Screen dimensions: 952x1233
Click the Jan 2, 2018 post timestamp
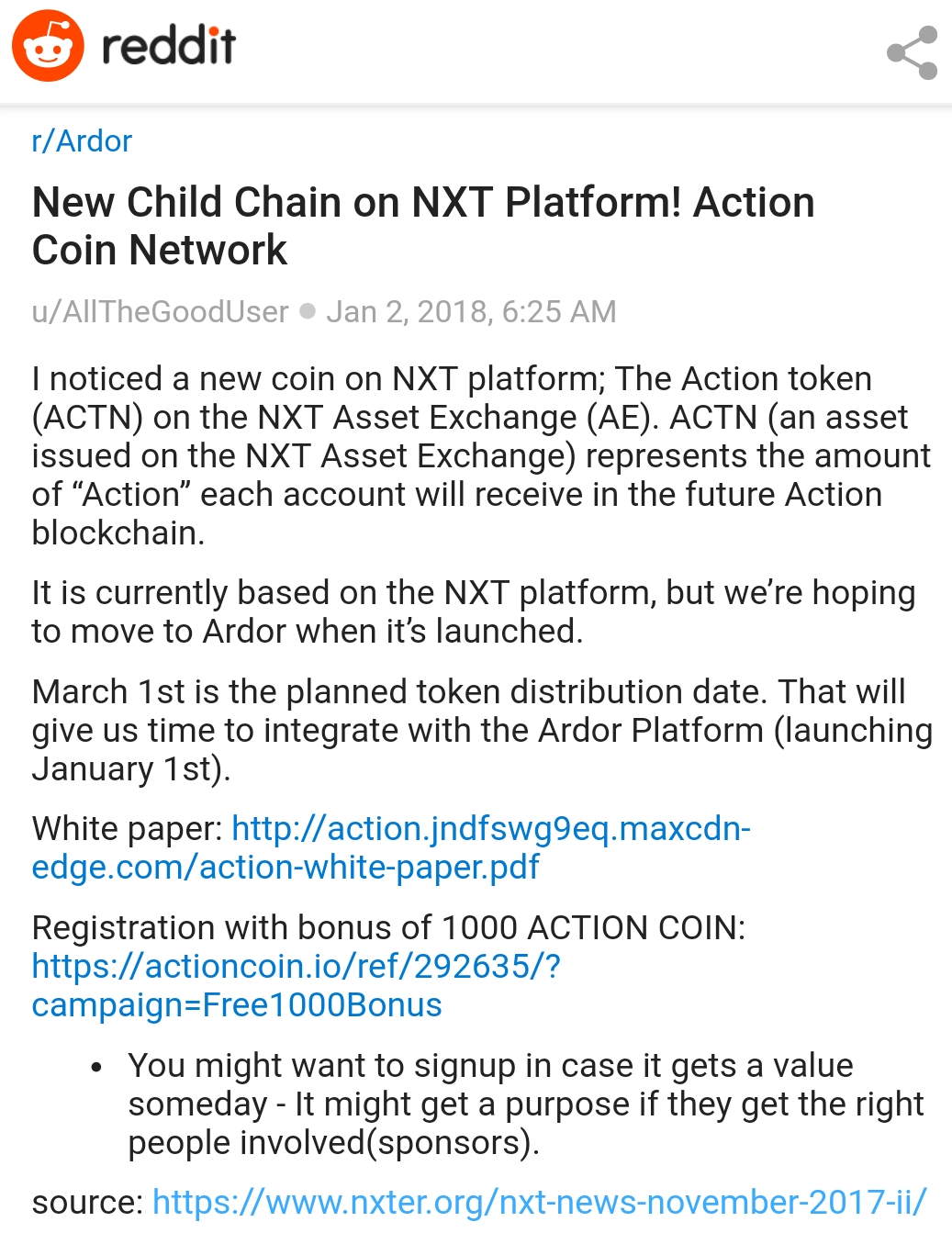coord(471,312)
